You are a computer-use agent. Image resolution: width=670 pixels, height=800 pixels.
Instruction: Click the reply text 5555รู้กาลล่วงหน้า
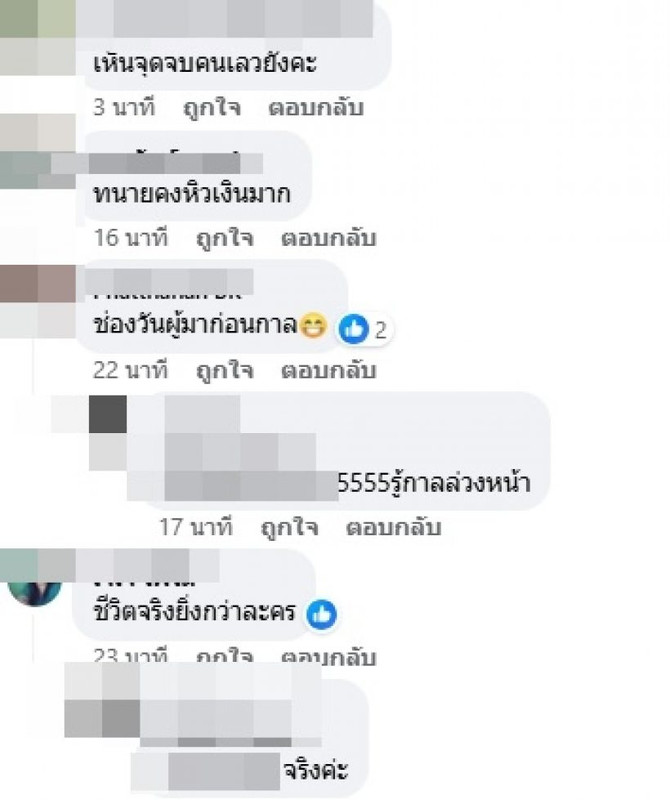434,483
